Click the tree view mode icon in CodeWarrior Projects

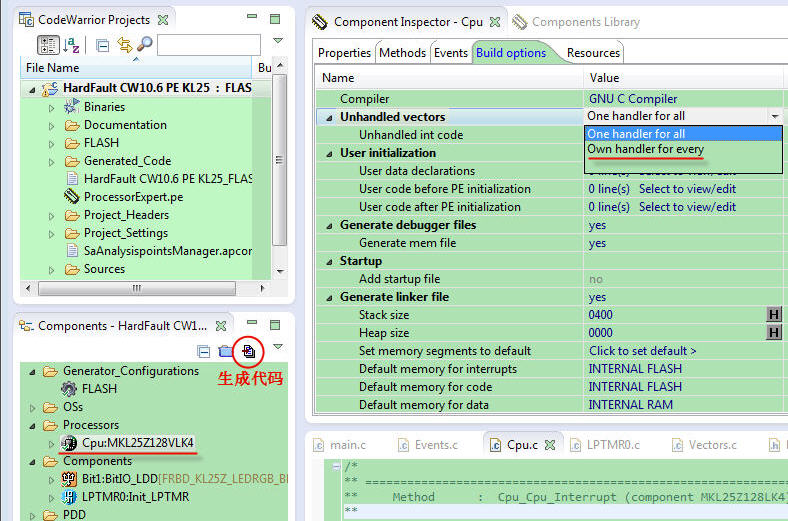[48, 45]
